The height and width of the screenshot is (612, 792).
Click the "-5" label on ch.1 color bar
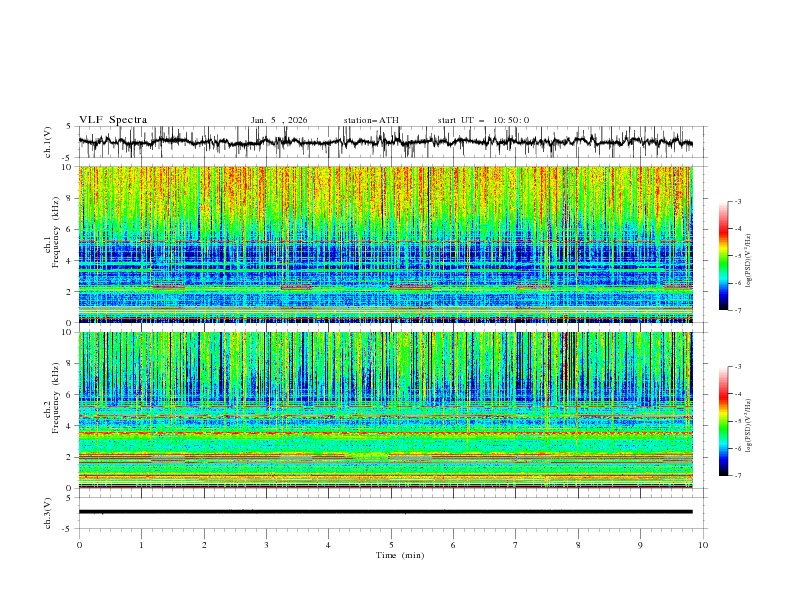pyautogui.click(x=738, y=256)
